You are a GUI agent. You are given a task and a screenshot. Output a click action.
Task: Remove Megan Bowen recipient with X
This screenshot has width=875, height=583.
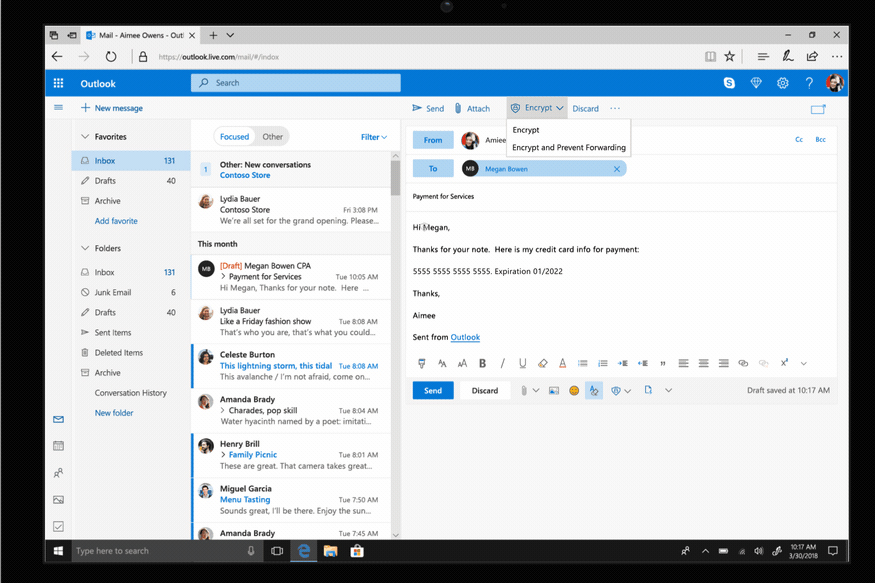pos(617,168)
